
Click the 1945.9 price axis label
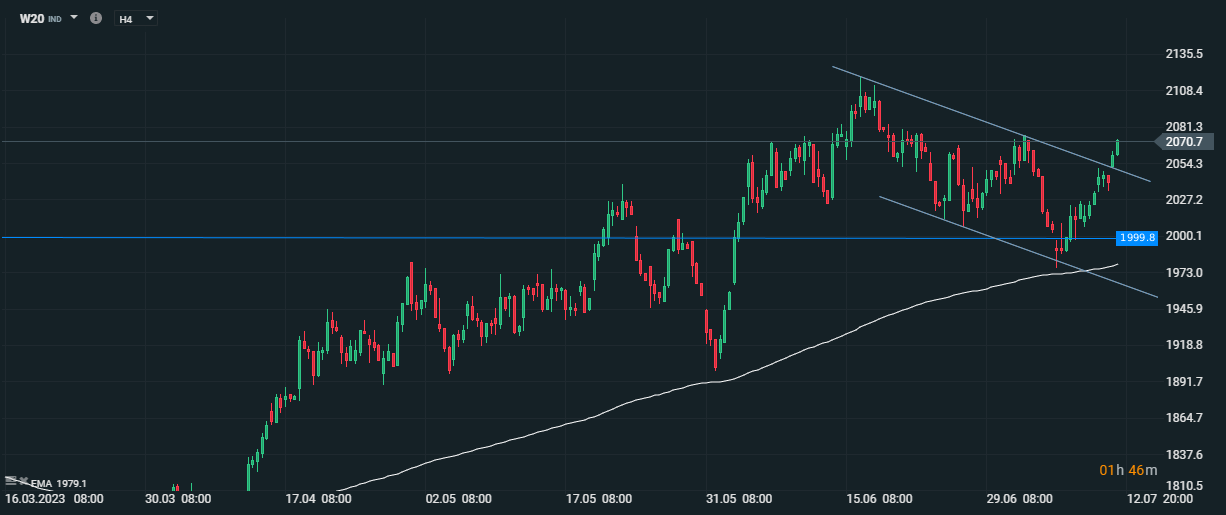(x=1183, y=308)
